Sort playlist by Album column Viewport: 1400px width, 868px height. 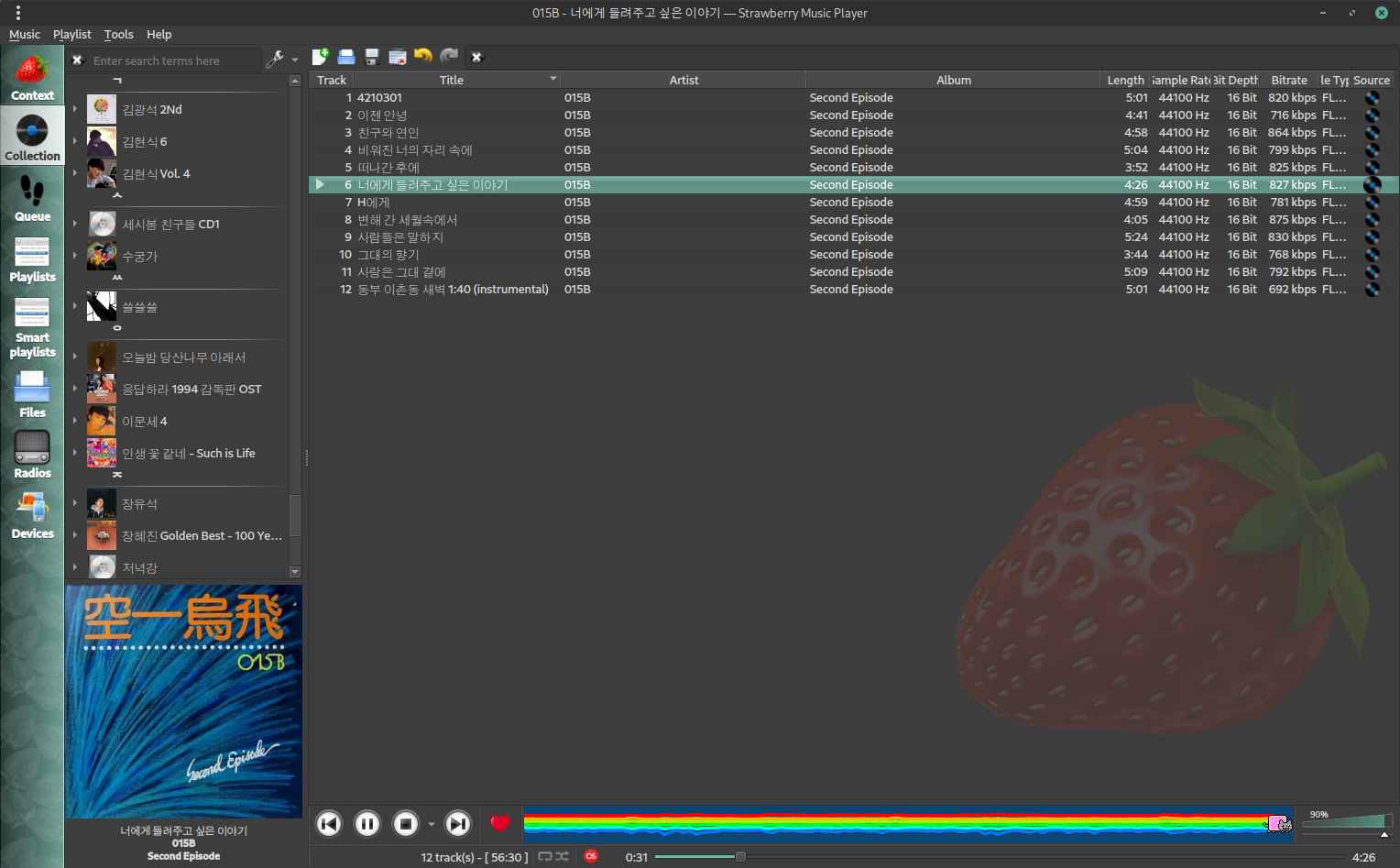(953, 80)
